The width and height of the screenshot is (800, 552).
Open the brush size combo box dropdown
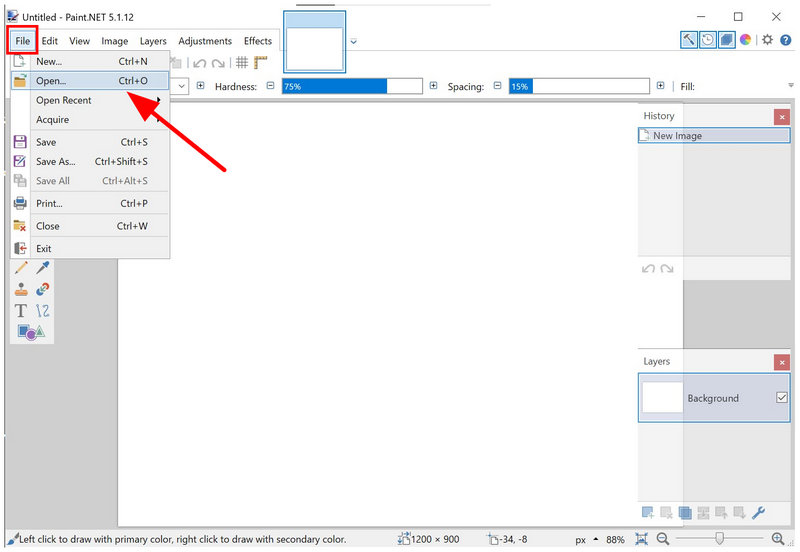coord(182,86)
